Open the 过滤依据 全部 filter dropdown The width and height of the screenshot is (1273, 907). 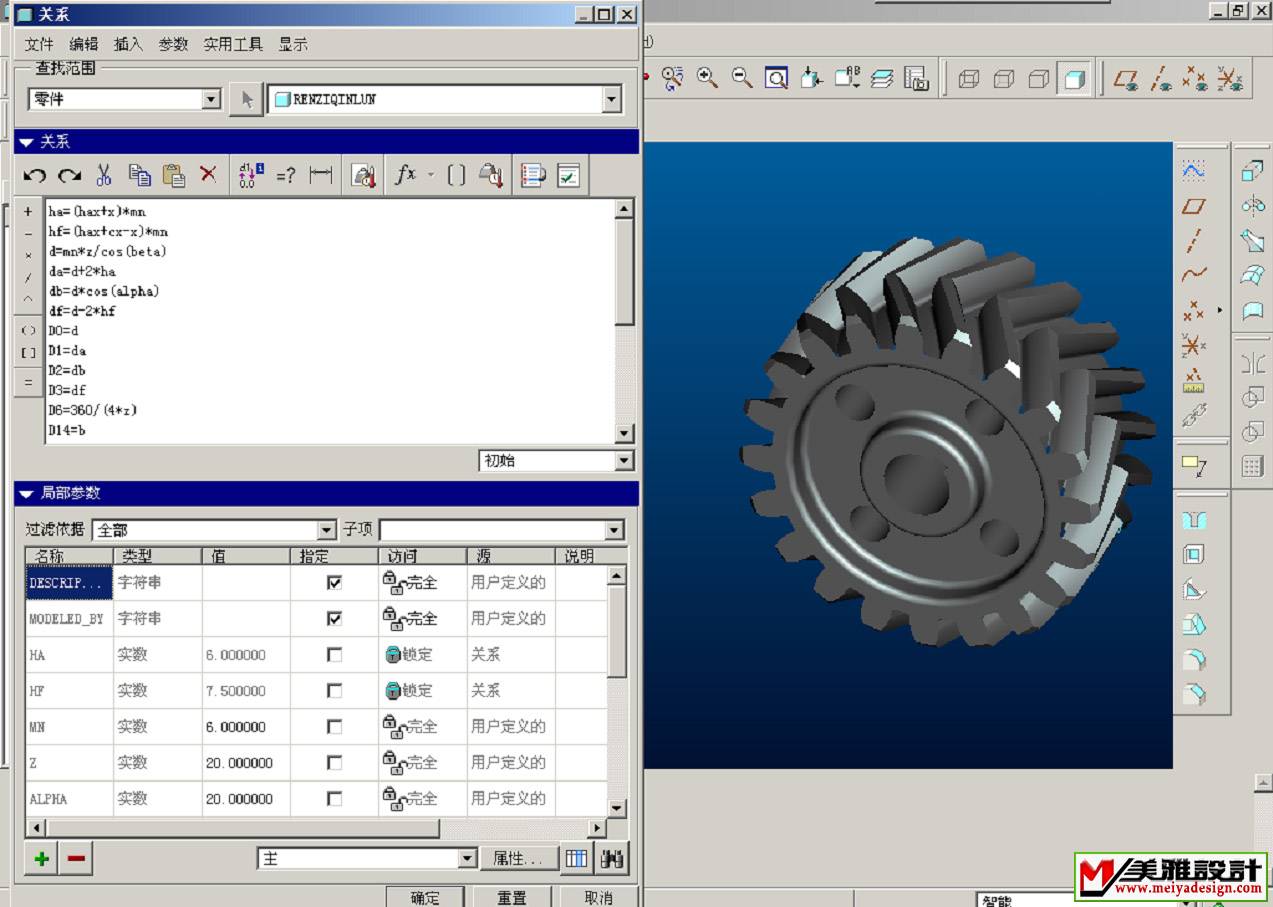326,530
